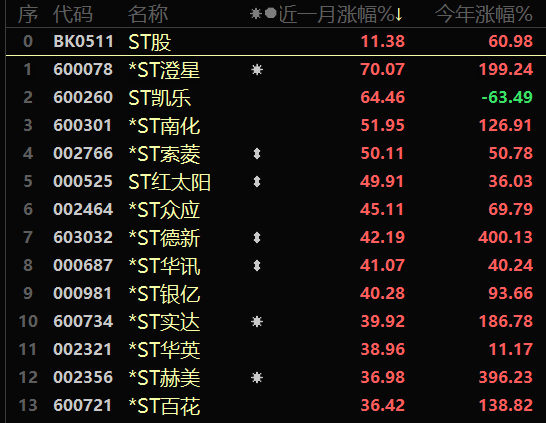This screenshot has width=546, height=423.
Task: Click the up-down arrow icon beside *ST索菱
Action: tap(257, 154)
